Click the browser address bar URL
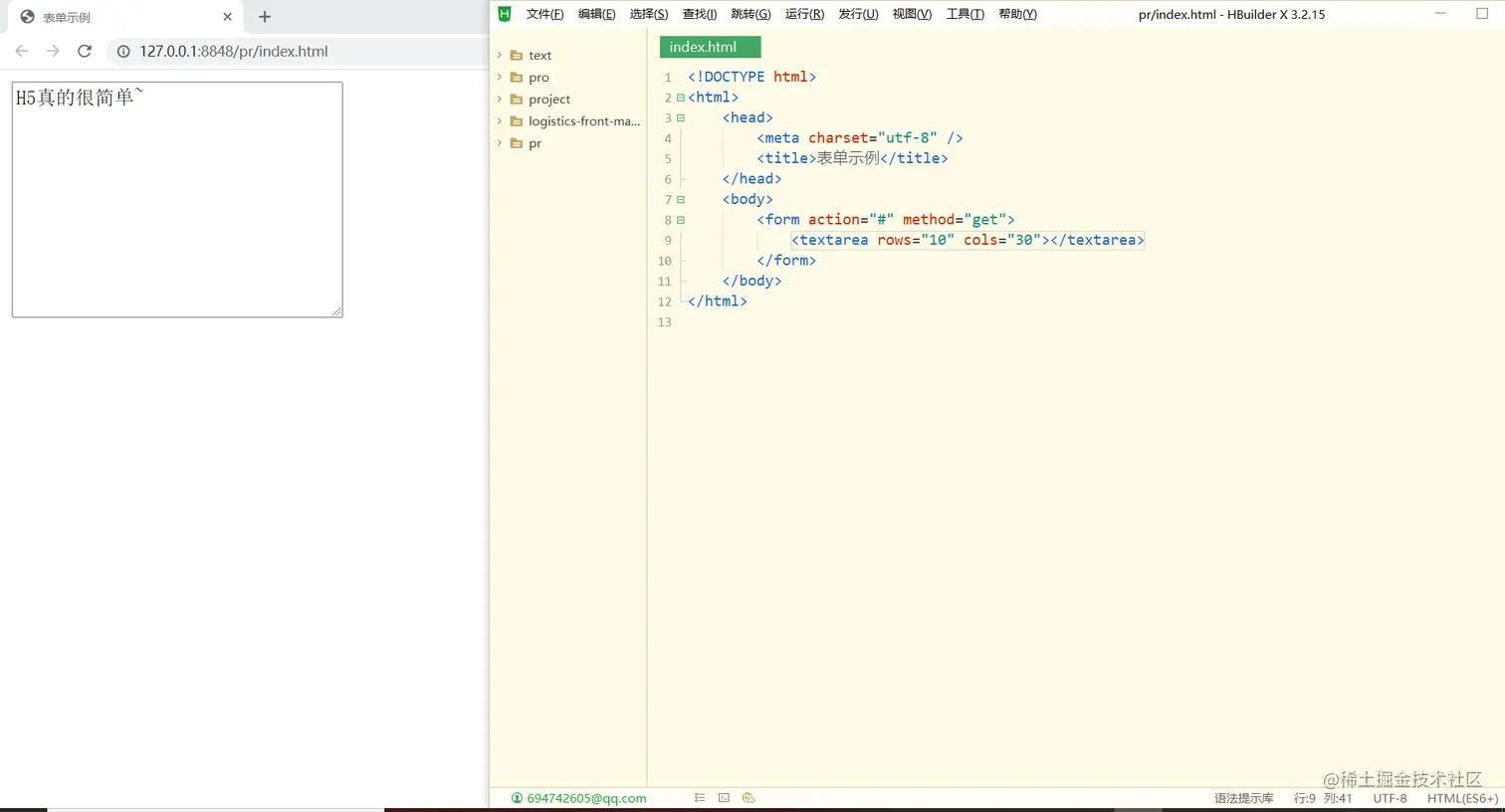1505x812 pixels. [234, 52]
